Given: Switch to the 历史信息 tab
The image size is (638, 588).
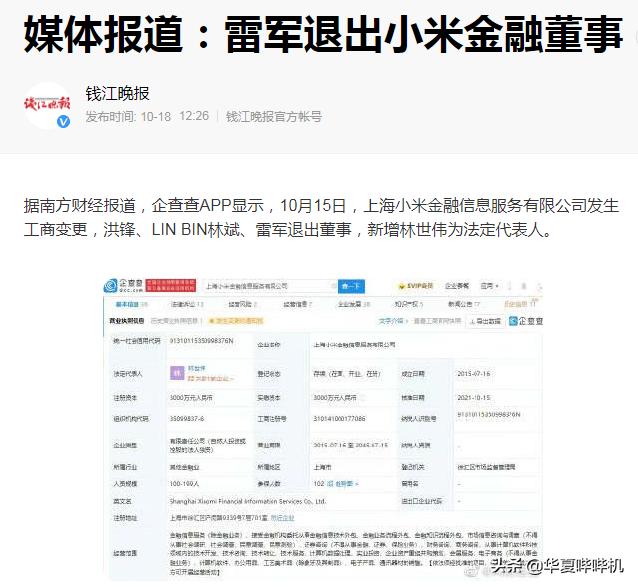Looking at the screenshot, I should [x=521, y=304].
